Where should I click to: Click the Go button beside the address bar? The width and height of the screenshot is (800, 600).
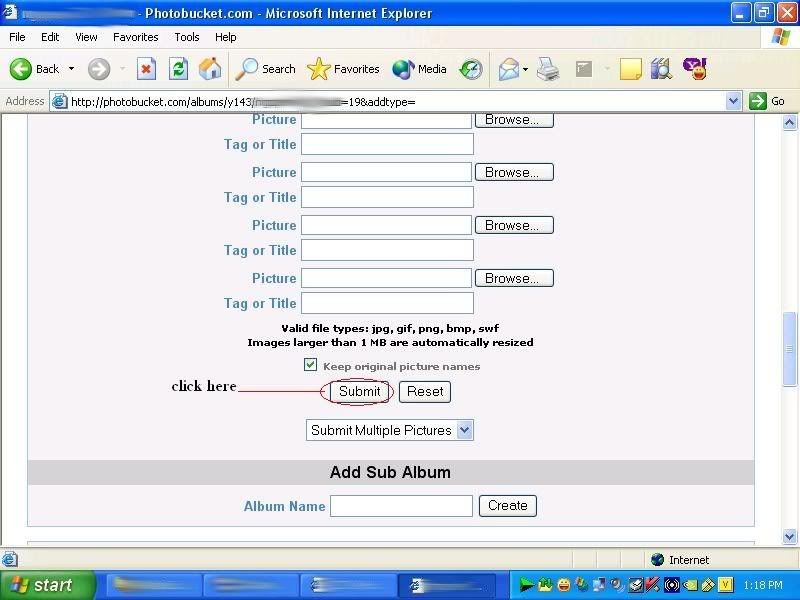767,101
